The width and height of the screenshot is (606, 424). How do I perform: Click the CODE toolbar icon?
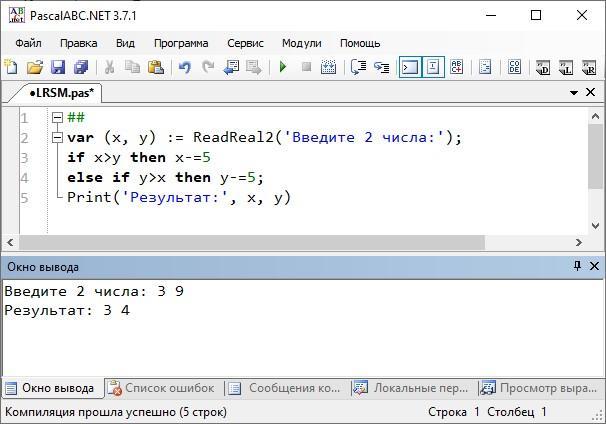514,67
